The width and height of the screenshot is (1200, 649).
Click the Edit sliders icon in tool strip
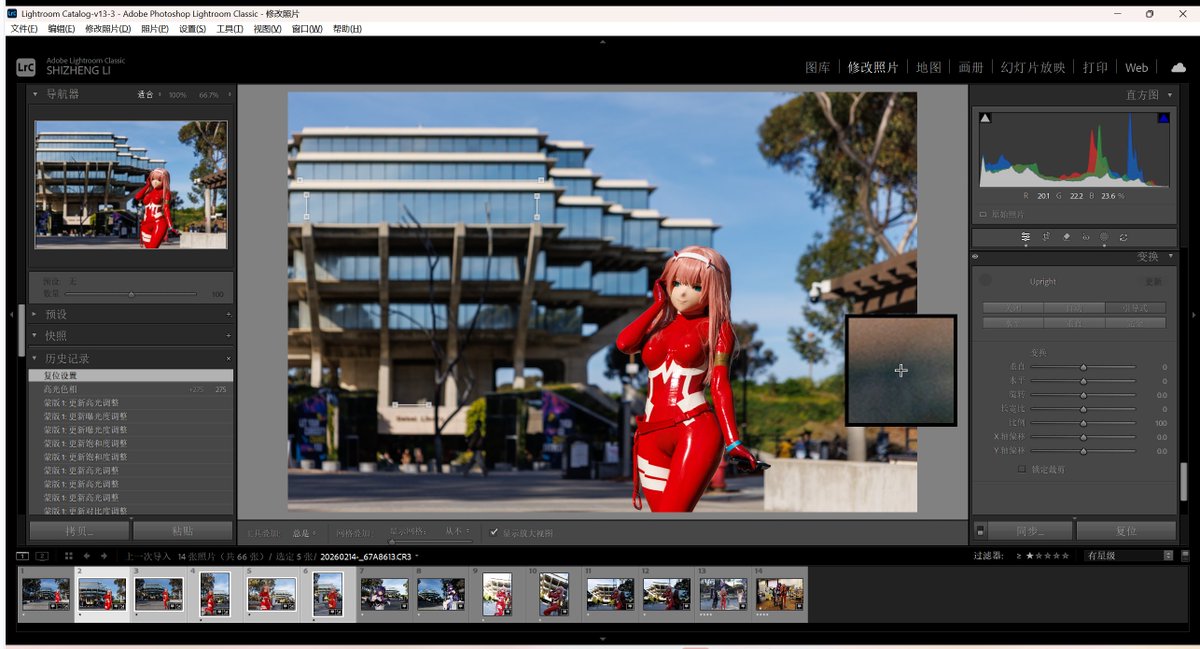click(x=1025, y=237)
